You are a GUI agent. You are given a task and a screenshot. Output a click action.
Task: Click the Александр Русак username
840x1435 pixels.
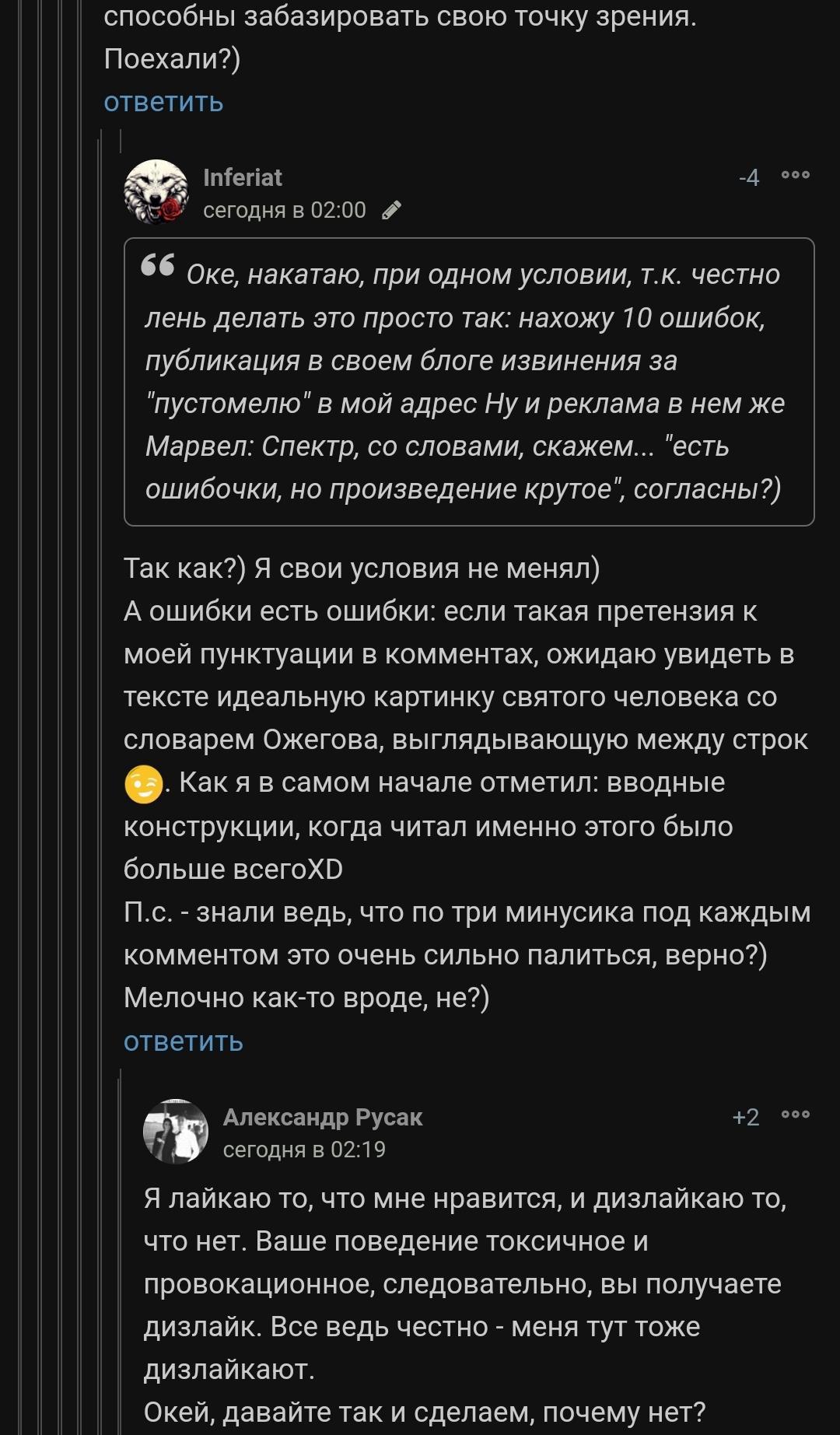point(322,1117)
